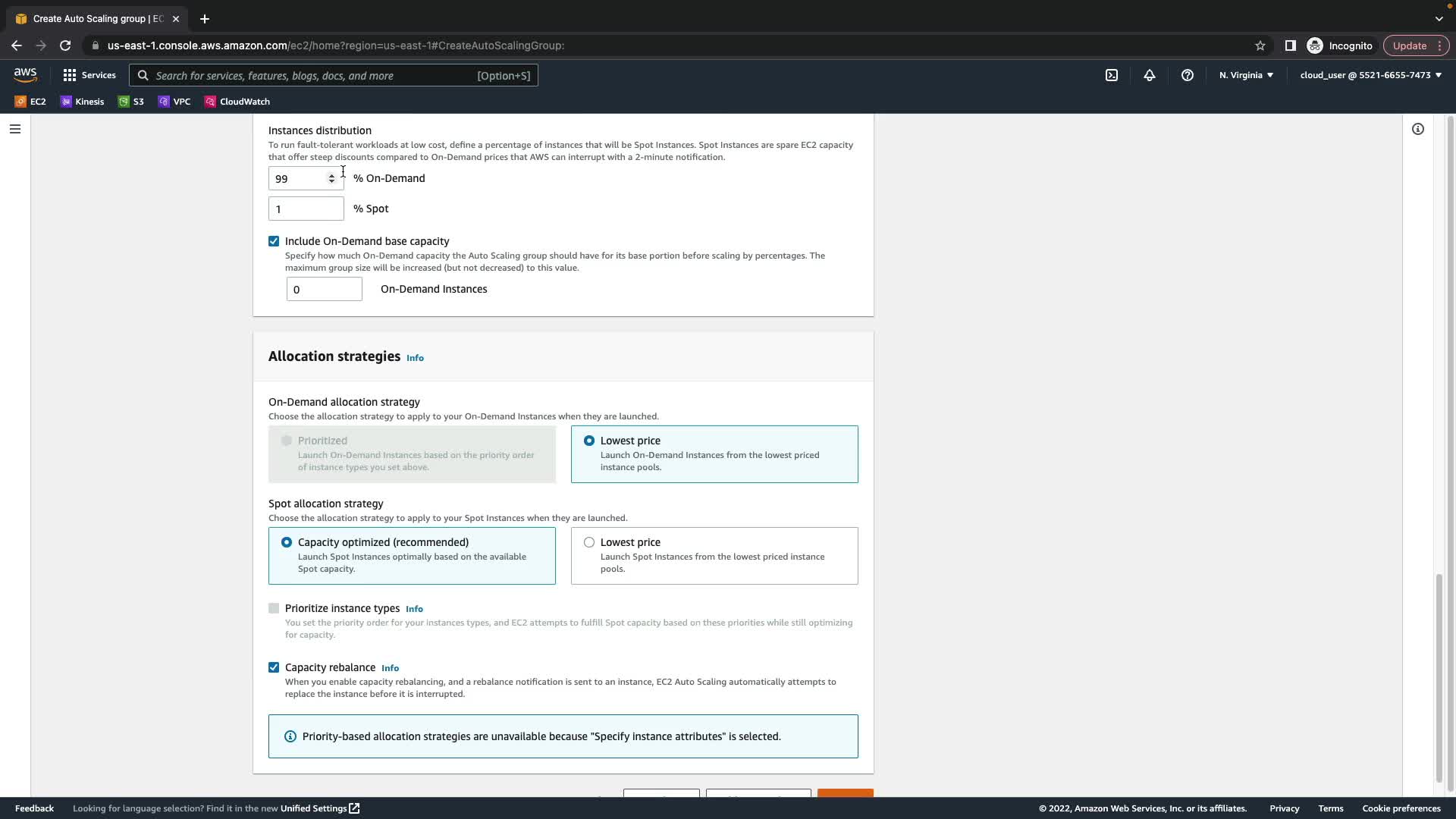This screenshot has height=819, width=1456.
Task: Uncheck Include On-Demand base capacity
Action: pyautogui.click(x=274, y=241)
